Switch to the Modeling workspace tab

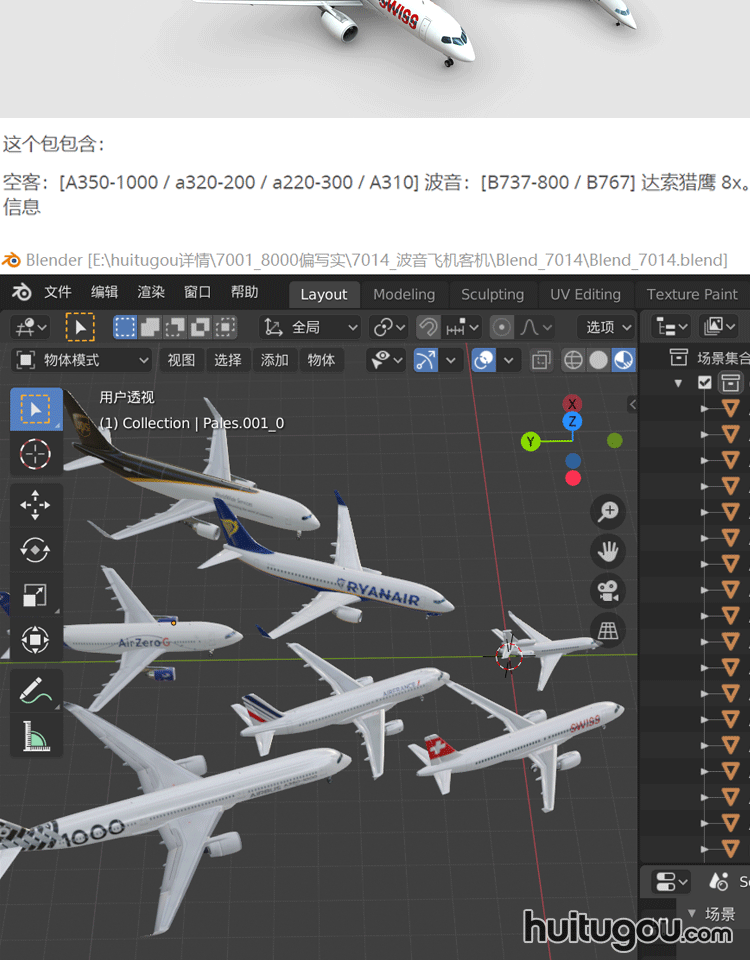pyautogui.click(x=404, y=294)
